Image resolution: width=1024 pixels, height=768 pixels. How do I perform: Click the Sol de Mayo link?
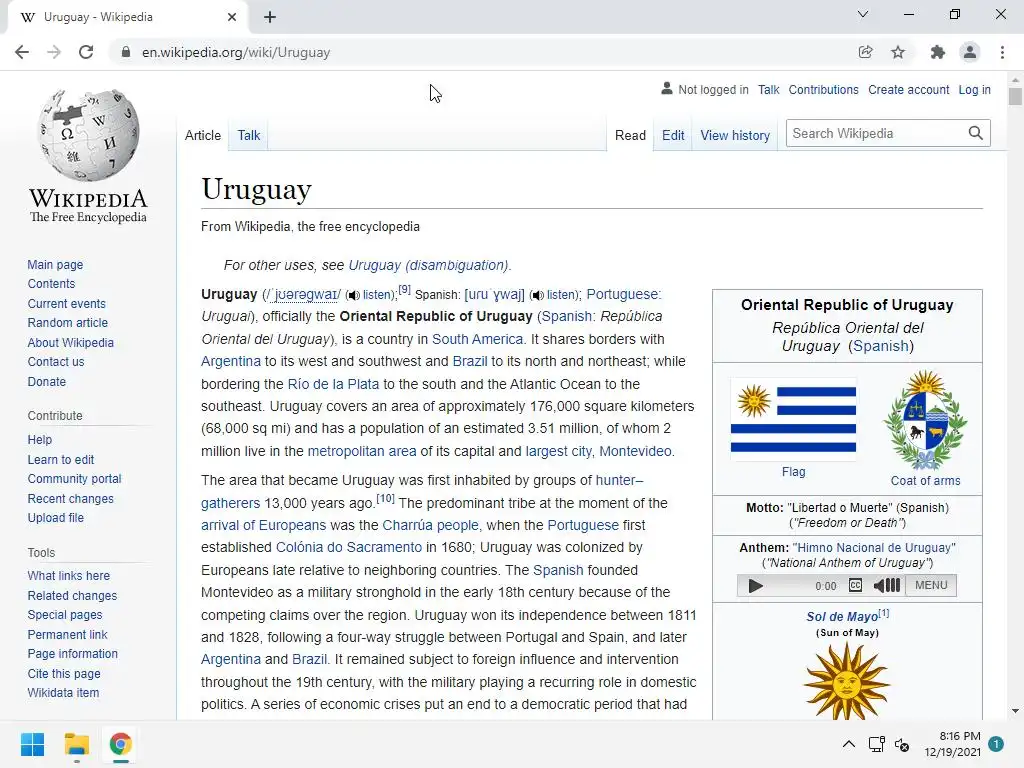click(x=842, y=616)
